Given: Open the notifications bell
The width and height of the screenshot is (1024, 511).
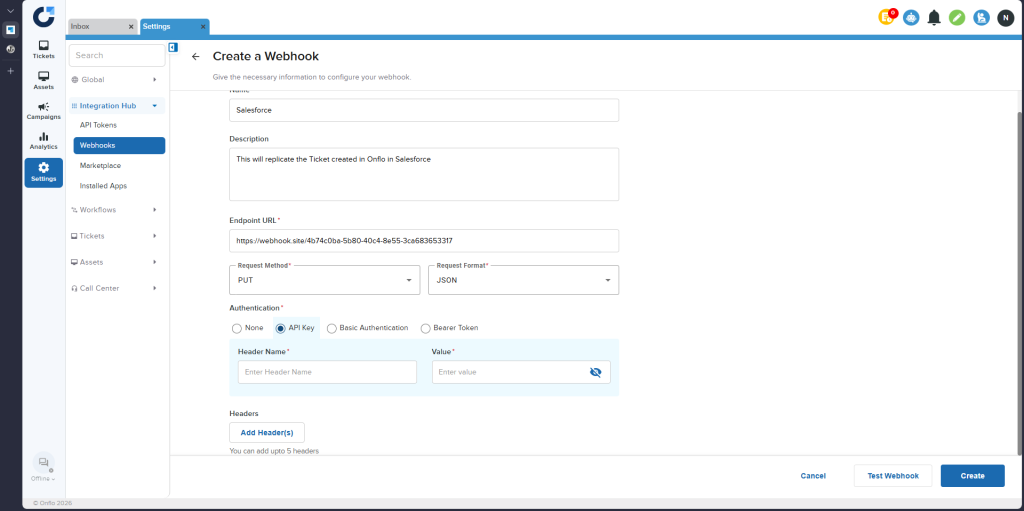Looking at the screenshot, I should pyautogui.click(x=934, y=18).
